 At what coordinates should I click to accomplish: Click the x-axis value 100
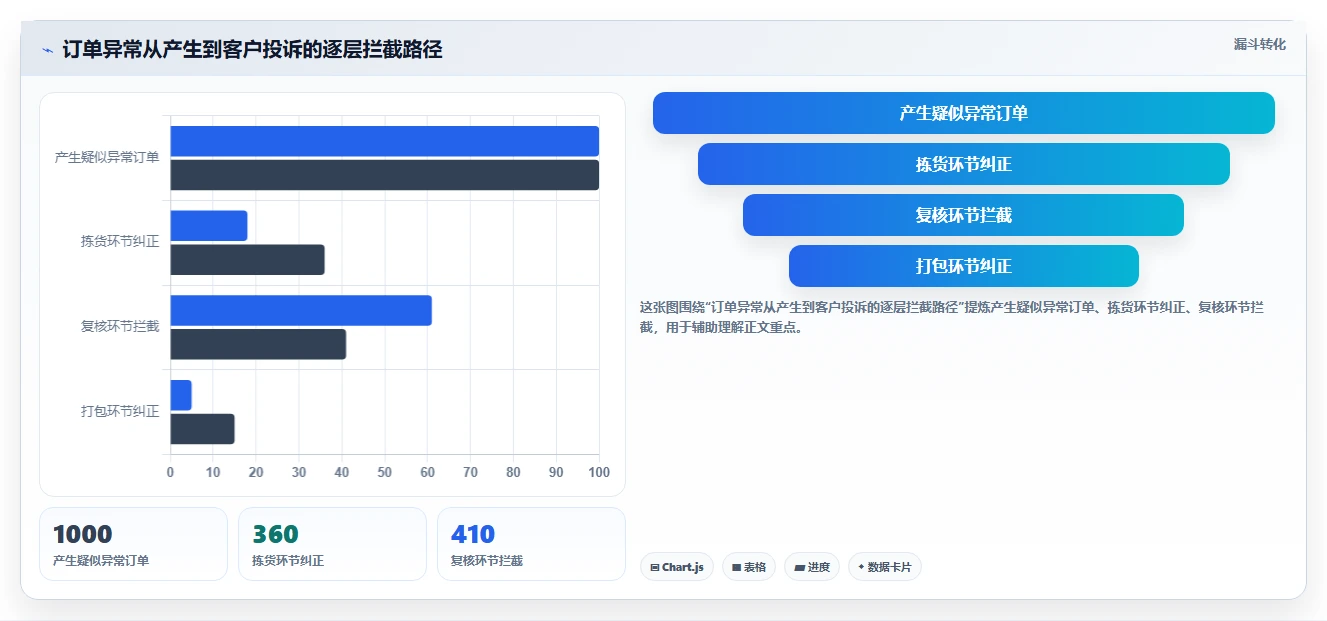(x=599, y=472)
